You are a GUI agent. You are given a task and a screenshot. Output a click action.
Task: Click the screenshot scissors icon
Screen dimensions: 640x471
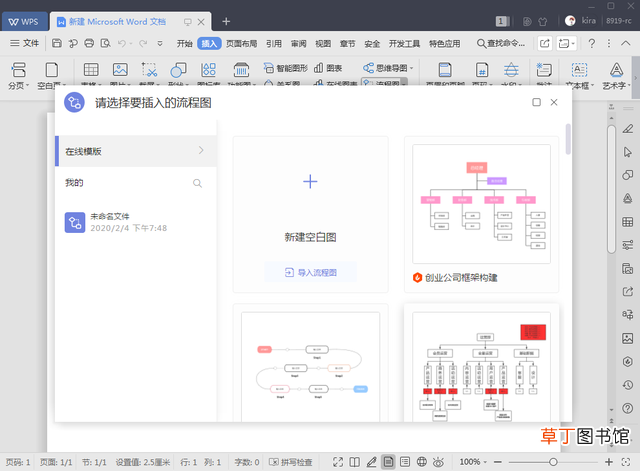coord(149,70)
